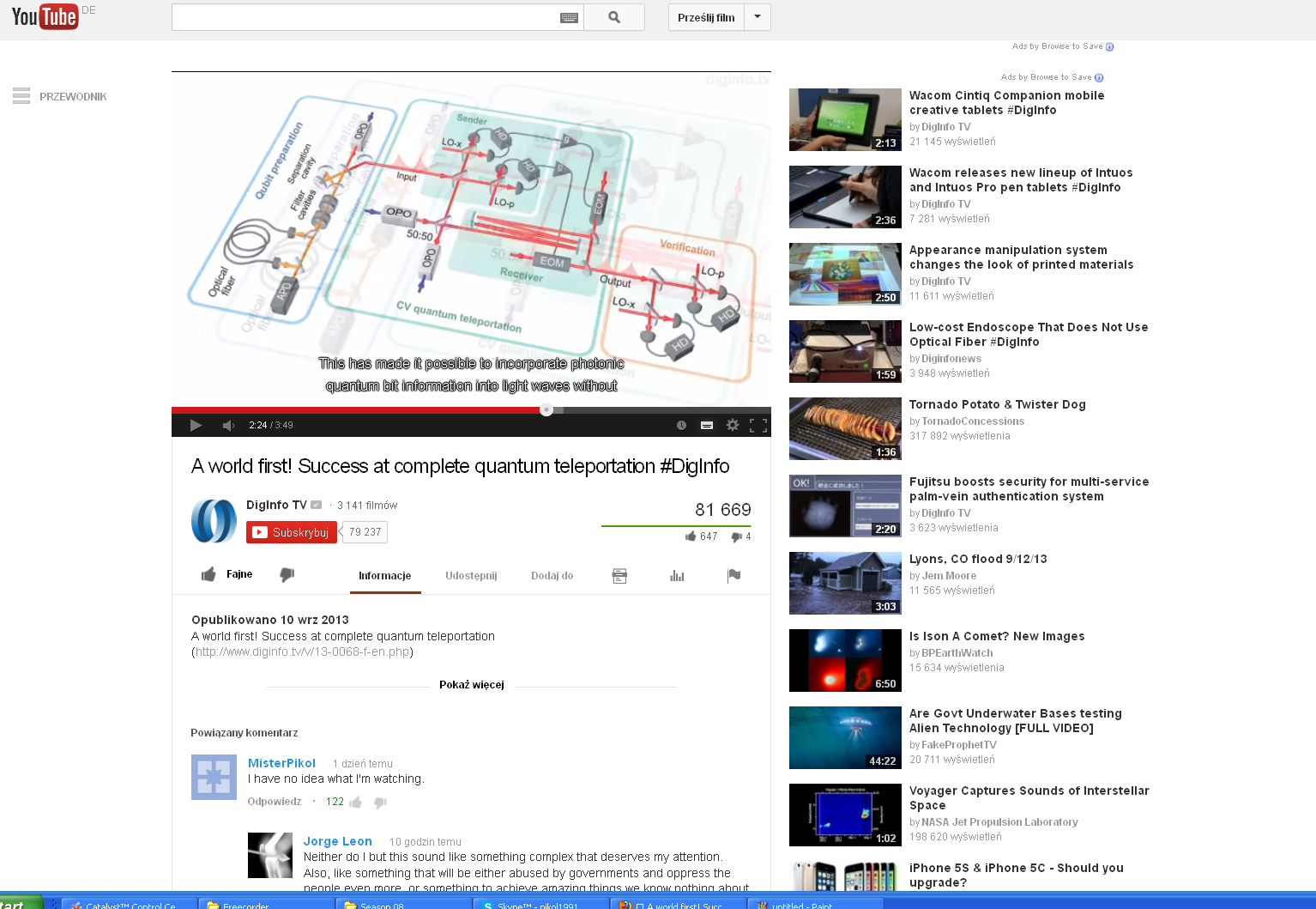Click the DigInfo TV channel avatar

pyautogui.click(x=214, y=521)
